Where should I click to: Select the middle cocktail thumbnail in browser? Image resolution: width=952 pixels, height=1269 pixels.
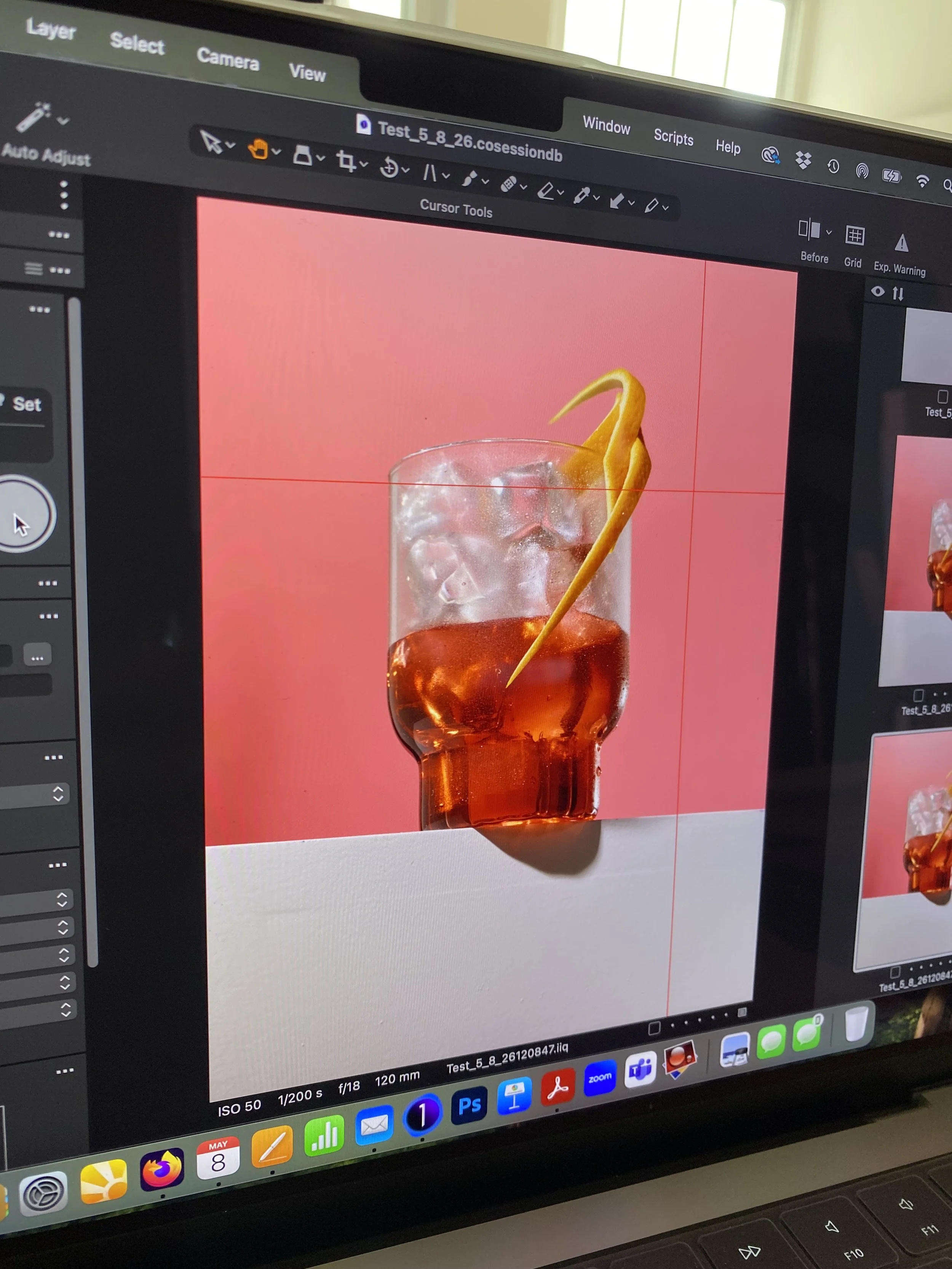coord(918,562)
